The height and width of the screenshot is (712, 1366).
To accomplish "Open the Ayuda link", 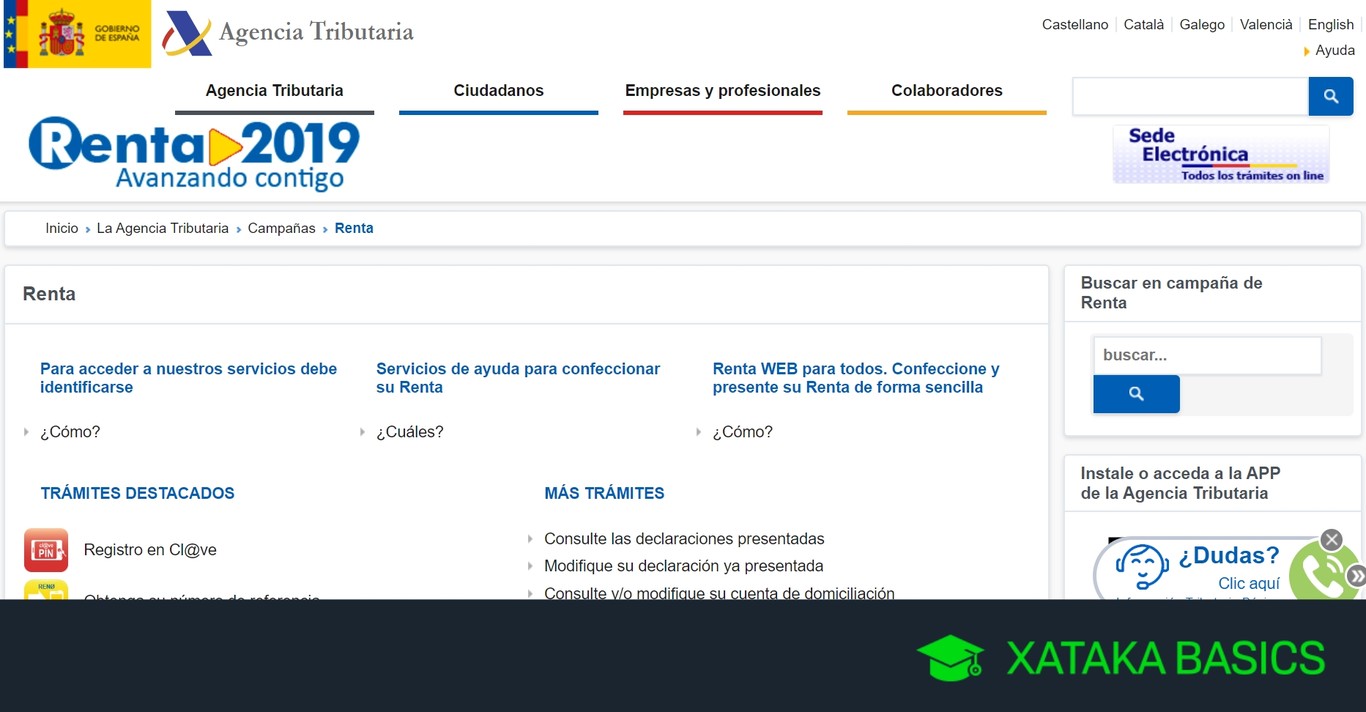I will point(1335,50).
